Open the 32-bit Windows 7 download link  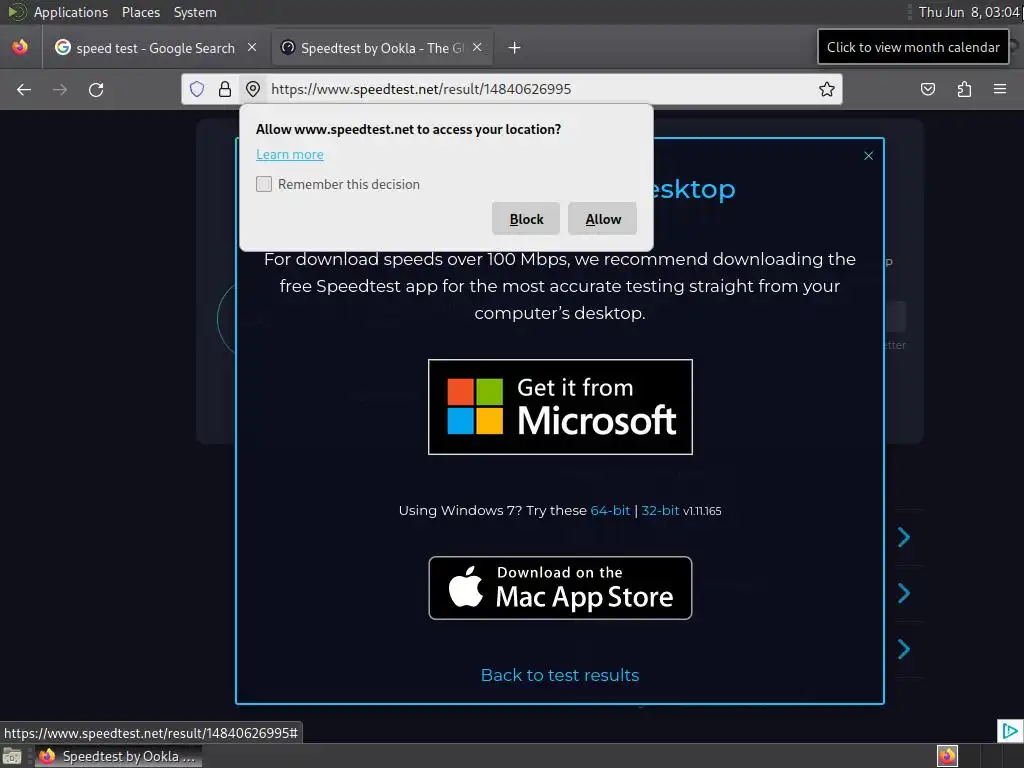[x=660, y=511]
